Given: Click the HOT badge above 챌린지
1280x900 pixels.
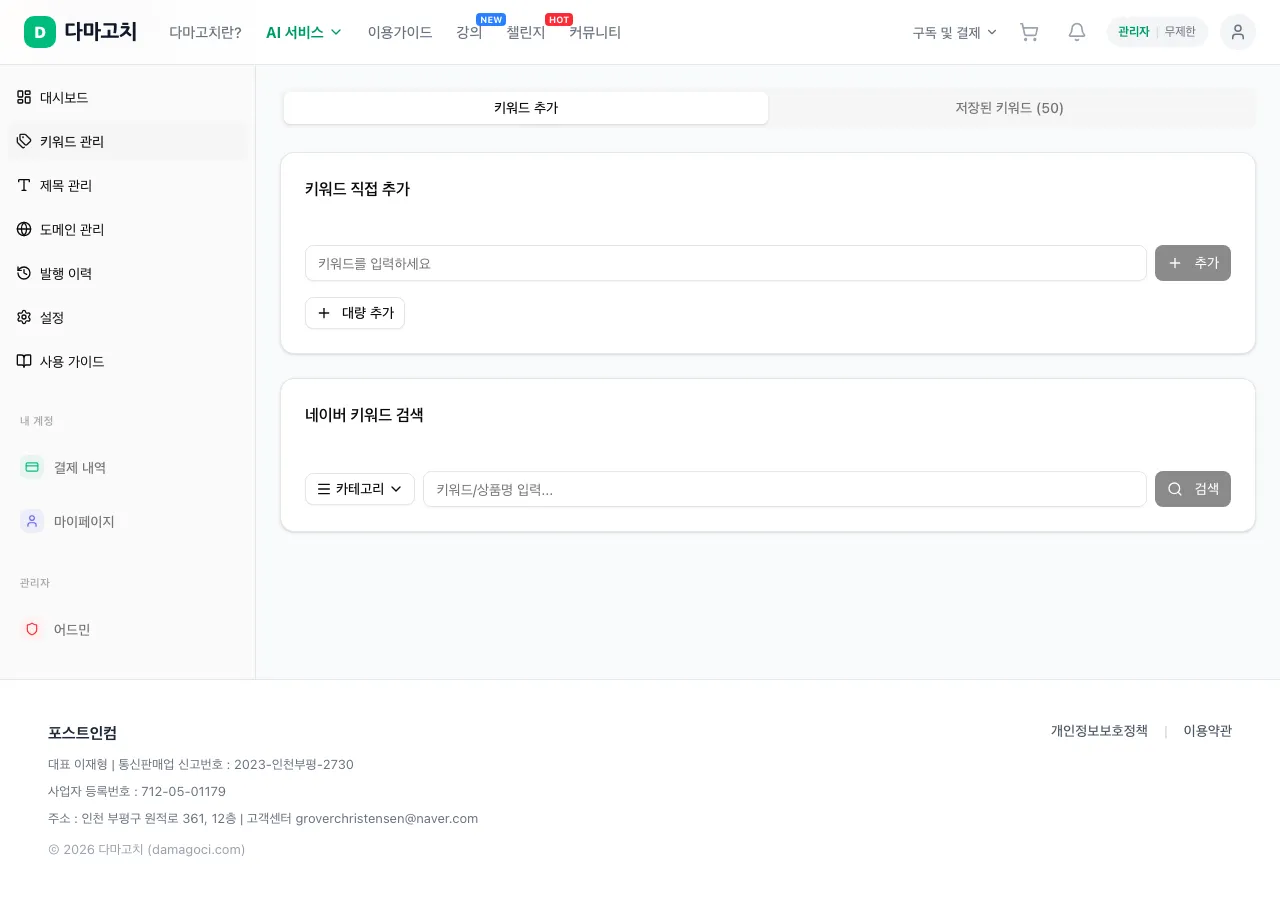Looking at the screenshot, I should [559, 19].
